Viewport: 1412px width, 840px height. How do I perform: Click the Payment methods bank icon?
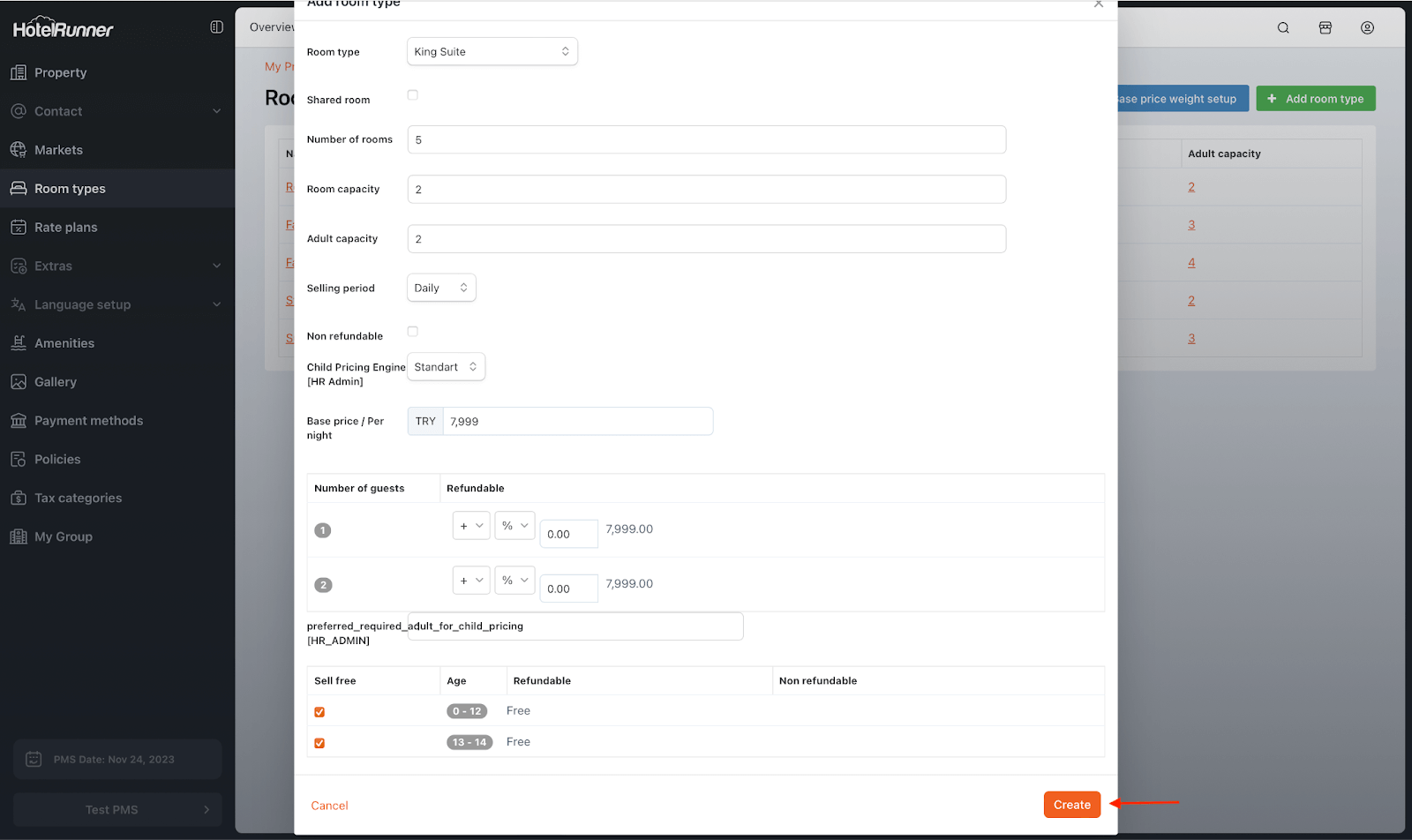click(19, 421)
